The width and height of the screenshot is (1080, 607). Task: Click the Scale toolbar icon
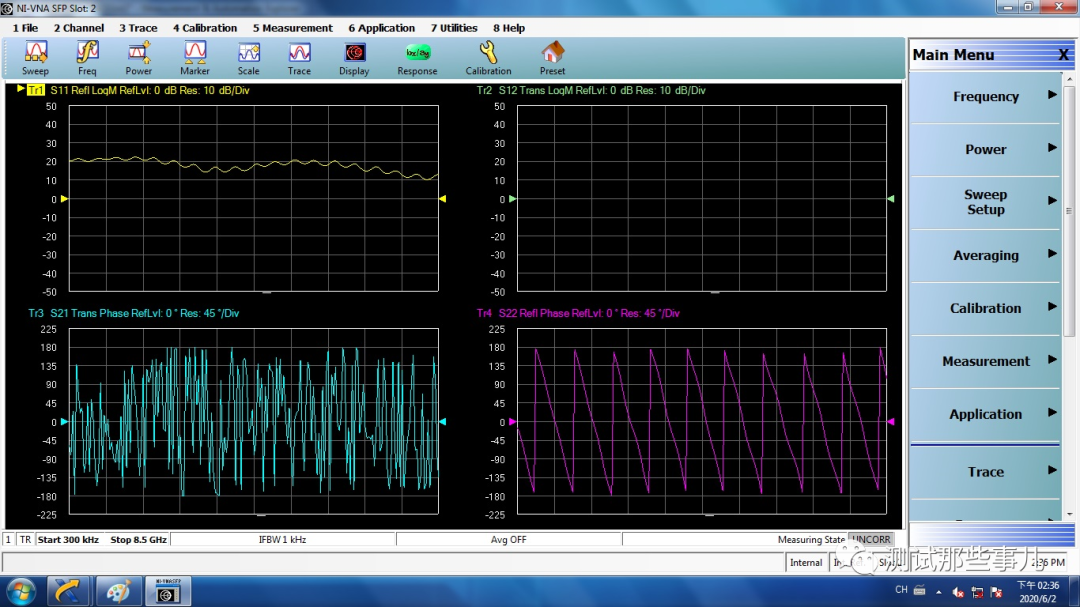pos(249,58)
